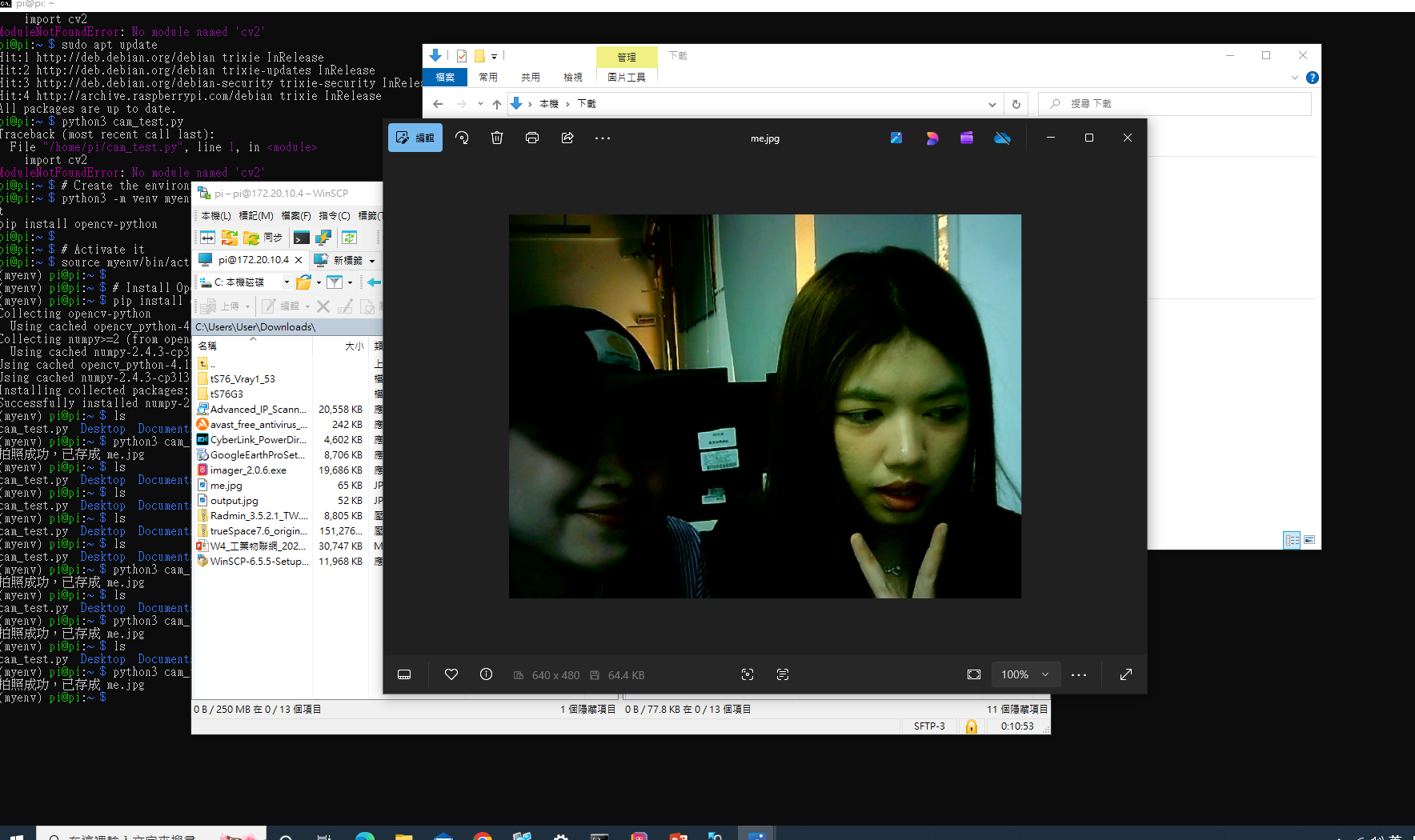
Task: Open the 檔案(F) menu in WinSCP
Action: pos(295,215)
